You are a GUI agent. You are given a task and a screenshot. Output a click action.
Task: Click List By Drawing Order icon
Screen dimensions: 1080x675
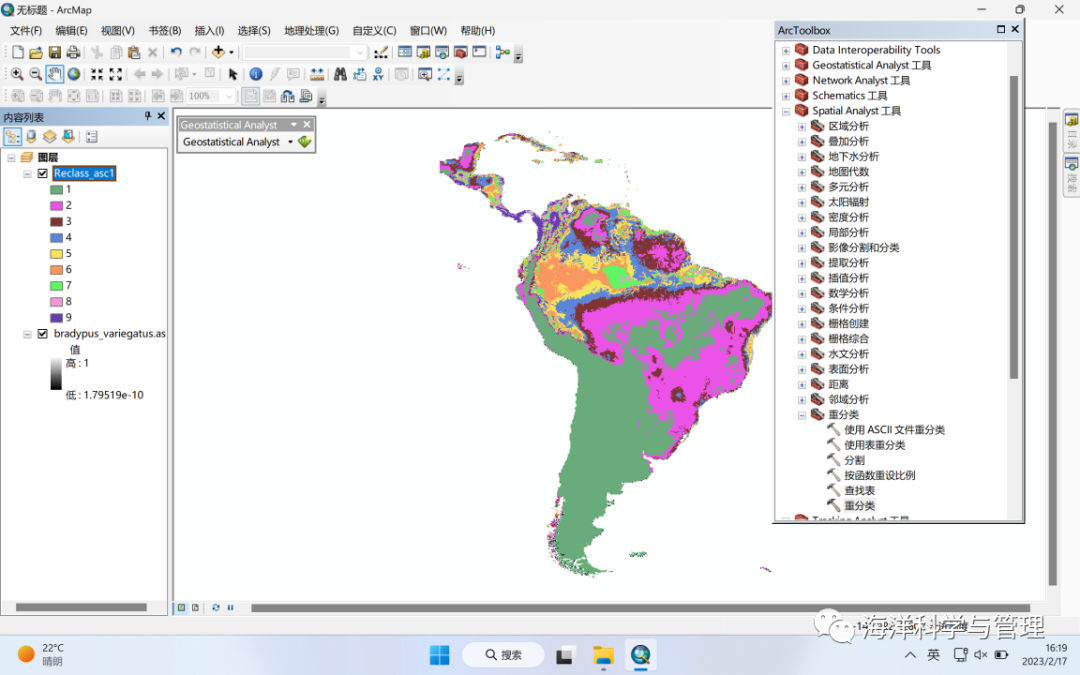pyautogui.click(x=12, y=136)
